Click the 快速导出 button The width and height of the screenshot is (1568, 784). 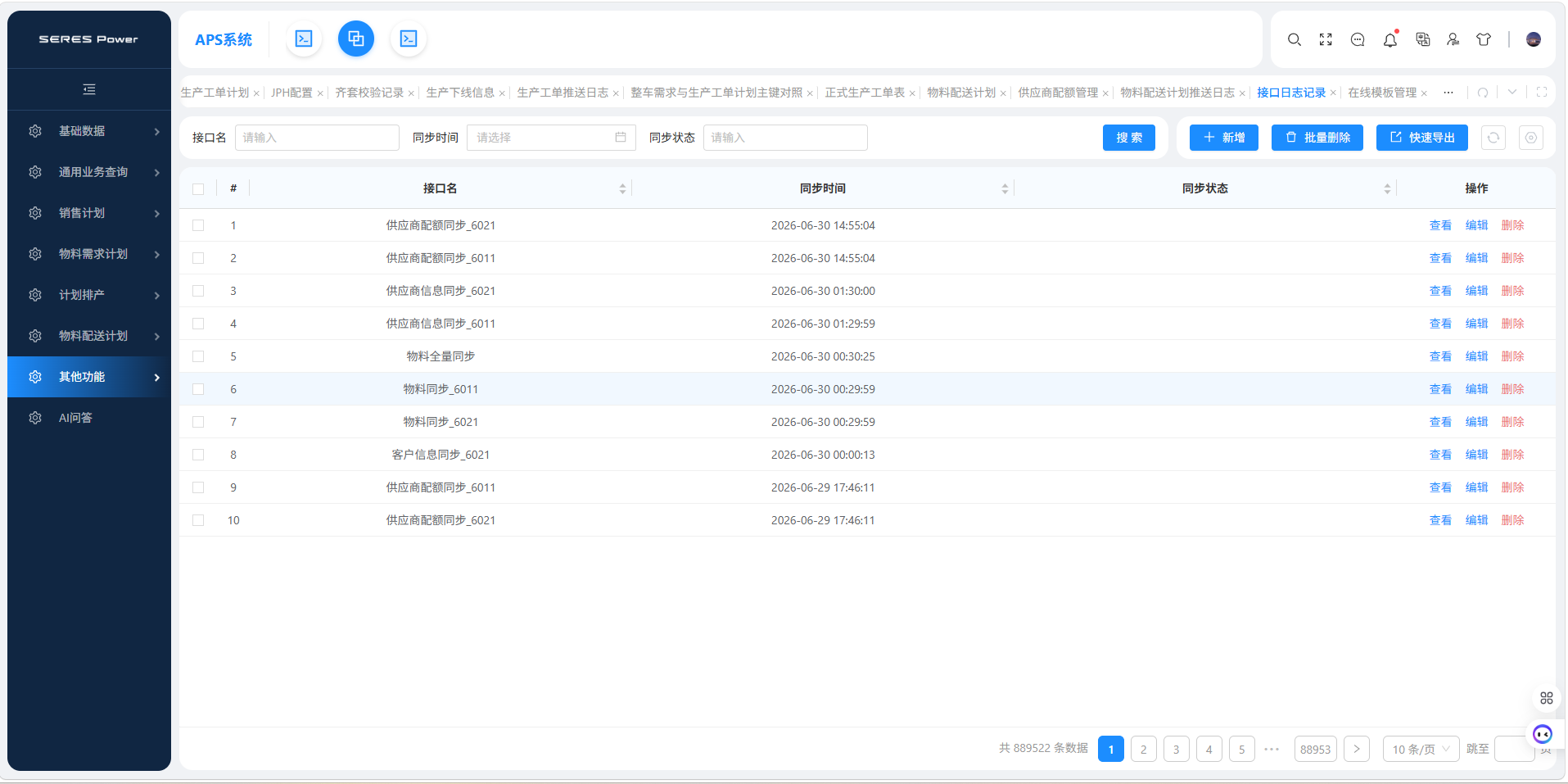pos(1422,138)
